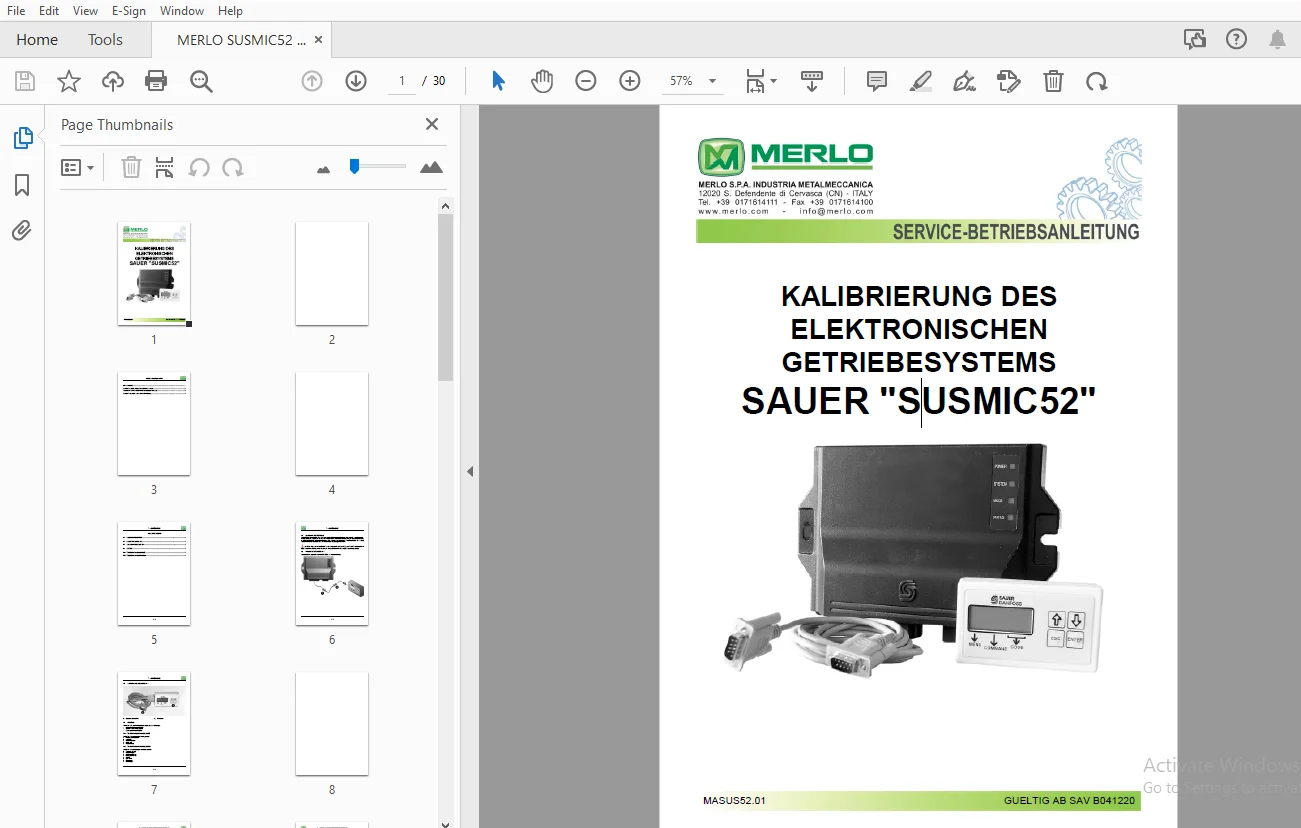Reduce thumbnail size small mountain icon
This screenshot has height=828, width=1301.
pyautogui.click(x=323, y=169)
